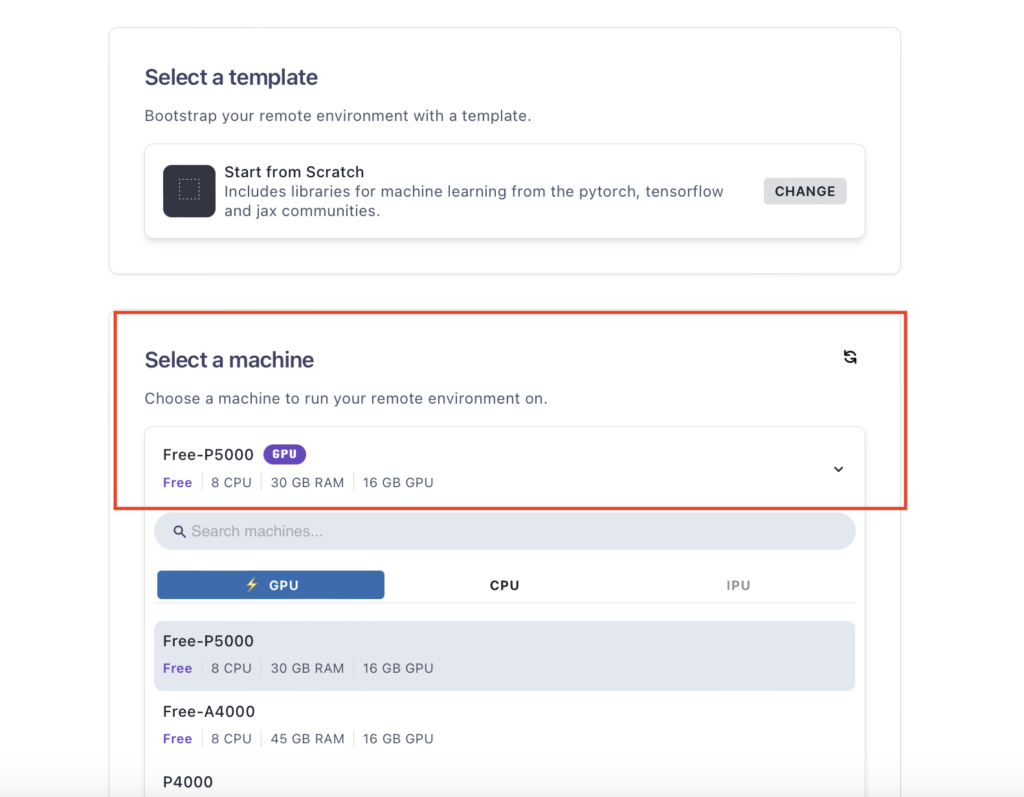Click the refresh machines icon

pos(850,357)
